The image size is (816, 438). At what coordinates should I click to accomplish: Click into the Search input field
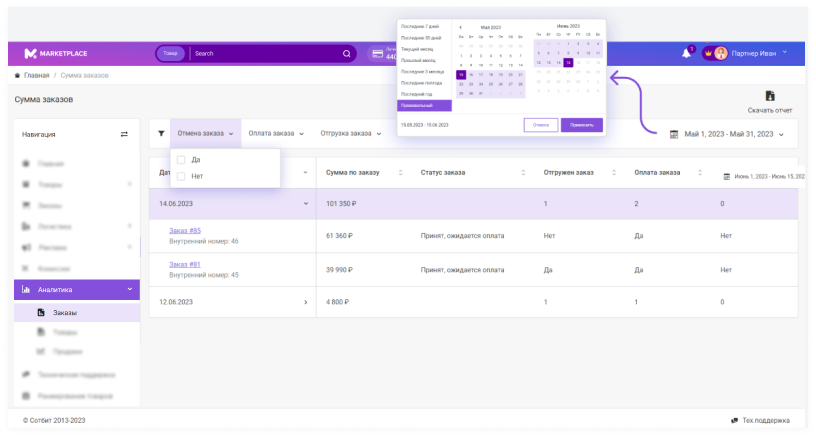point(265,54)
